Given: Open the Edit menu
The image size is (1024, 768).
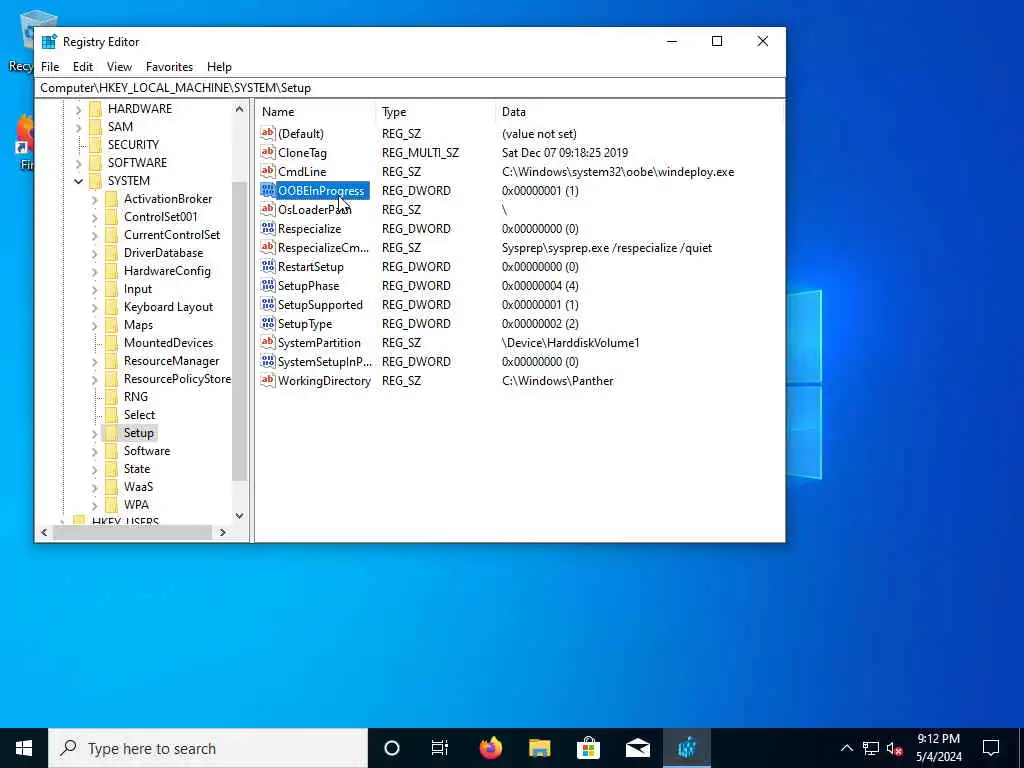Looking at the screenshot, I should (83, 67).
